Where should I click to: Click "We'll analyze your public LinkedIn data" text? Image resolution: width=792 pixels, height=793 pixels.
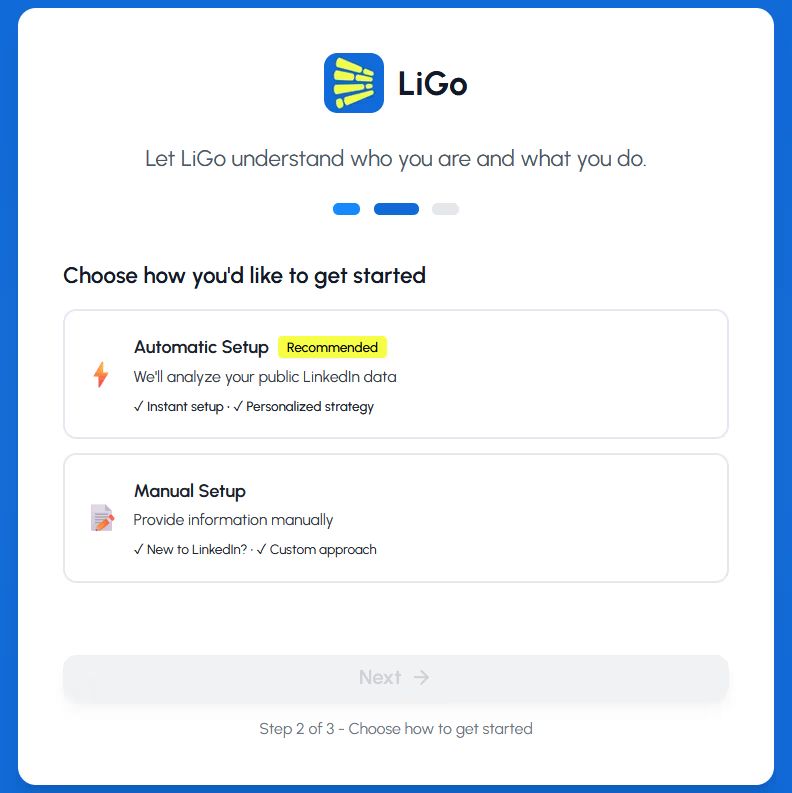click(265, 377)
